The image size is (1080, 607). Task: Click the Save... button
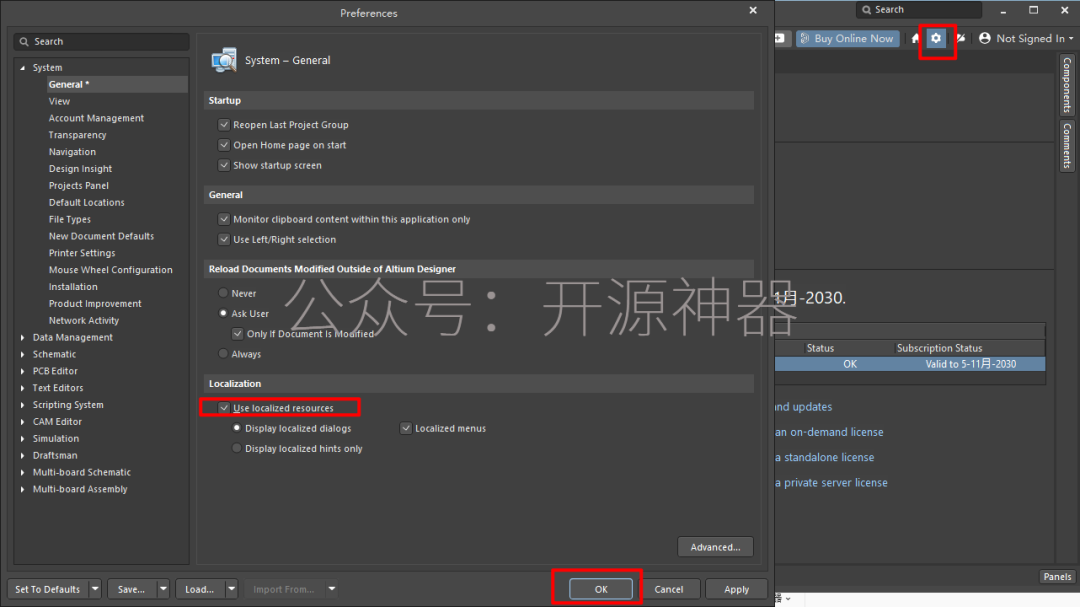tap(131, 589)
